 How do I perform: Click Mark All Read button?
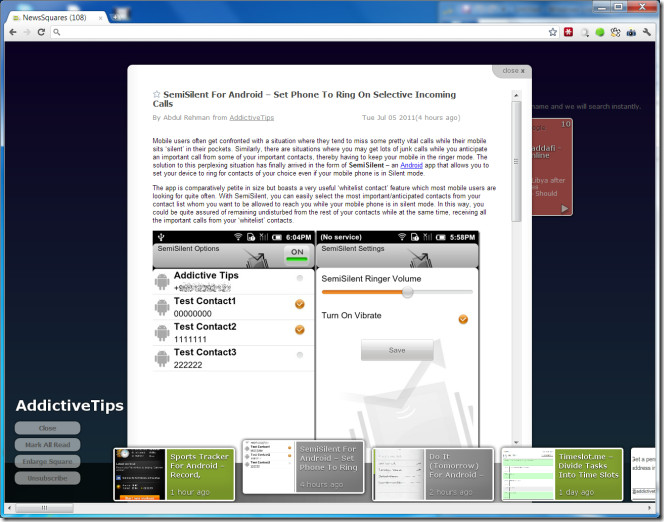pyautogui.click(x=47, y=445)
